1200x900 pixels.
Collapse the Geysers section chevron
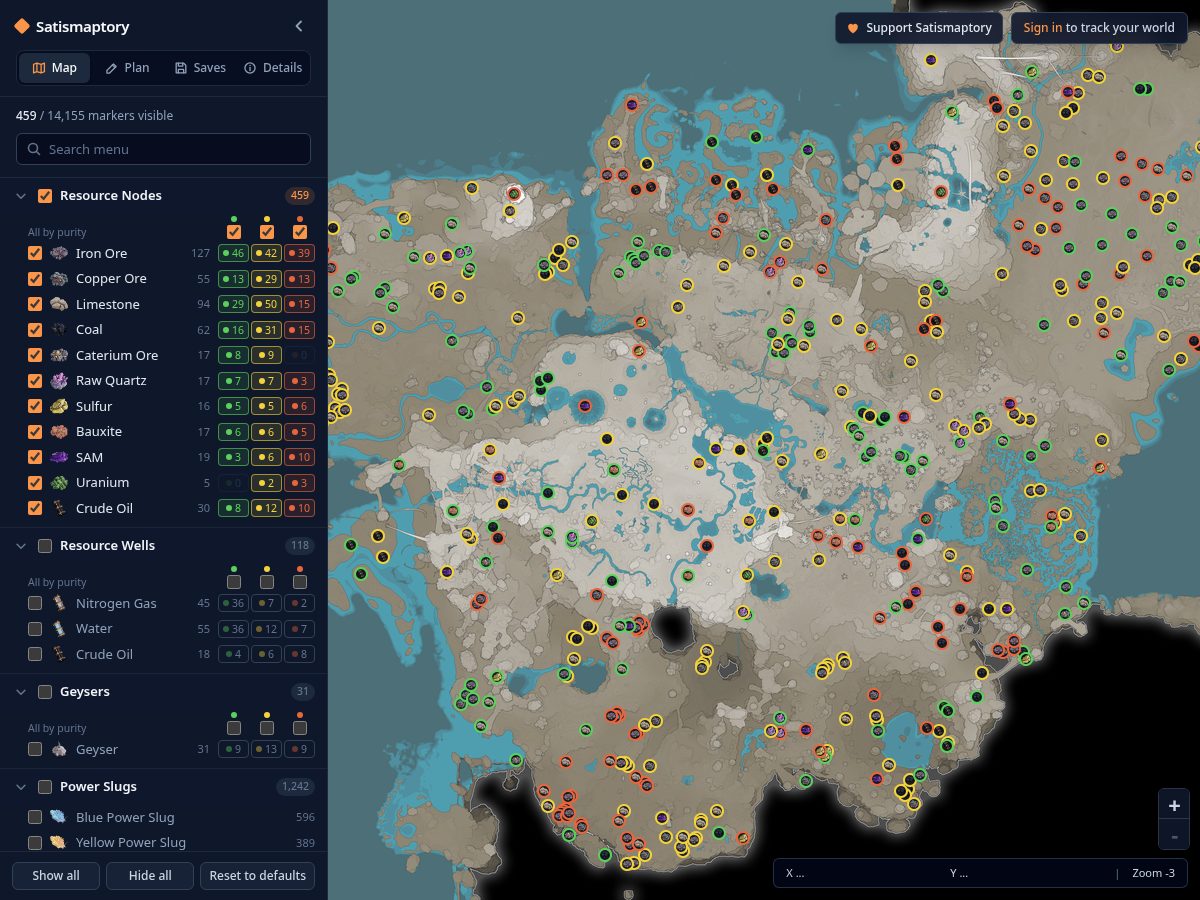21,692
